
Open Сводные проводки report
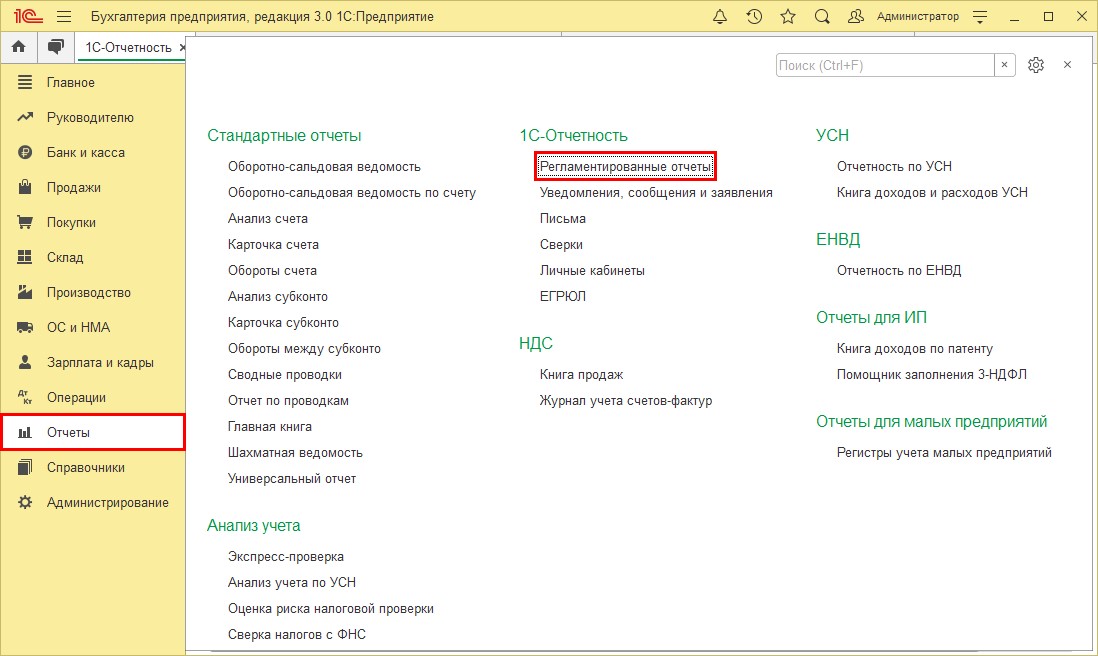(285, 375)
